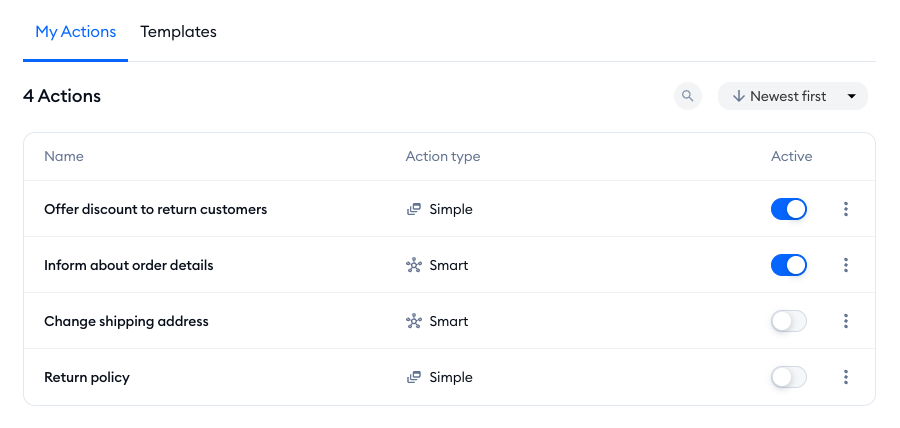Screen dimensions: 900x428
Task: Open three-dot menu for Offer discount action
Action: [x=845, y=209]
